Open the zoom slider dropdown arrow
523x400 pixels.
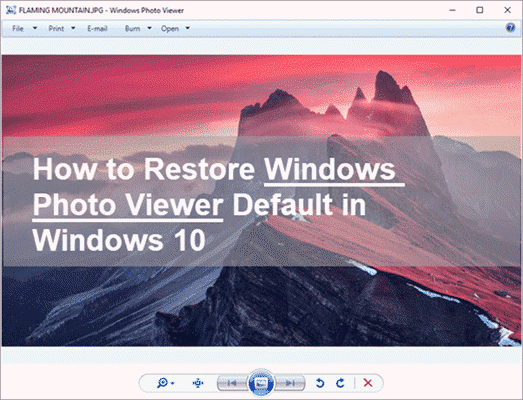(172, 383)
